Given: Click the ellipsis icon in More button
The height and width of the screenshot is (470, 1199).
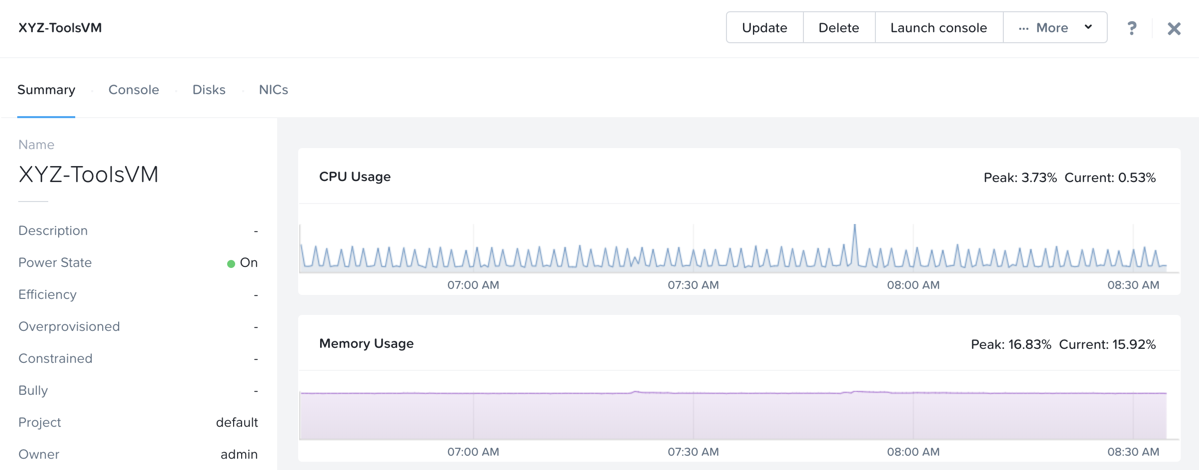Looking at the screenshot, I should pos(1024,28).
